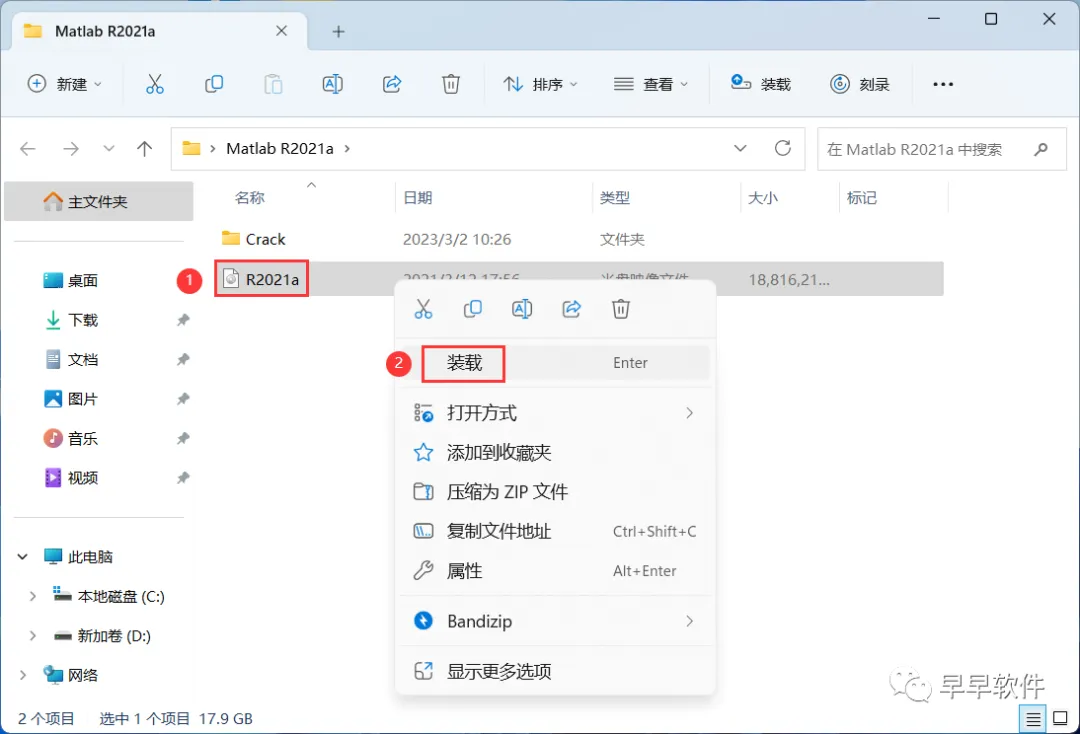Click the Paste icon in the toolbar
Viewport: 1080px width, 734px height.
click(x=273, y=84)
